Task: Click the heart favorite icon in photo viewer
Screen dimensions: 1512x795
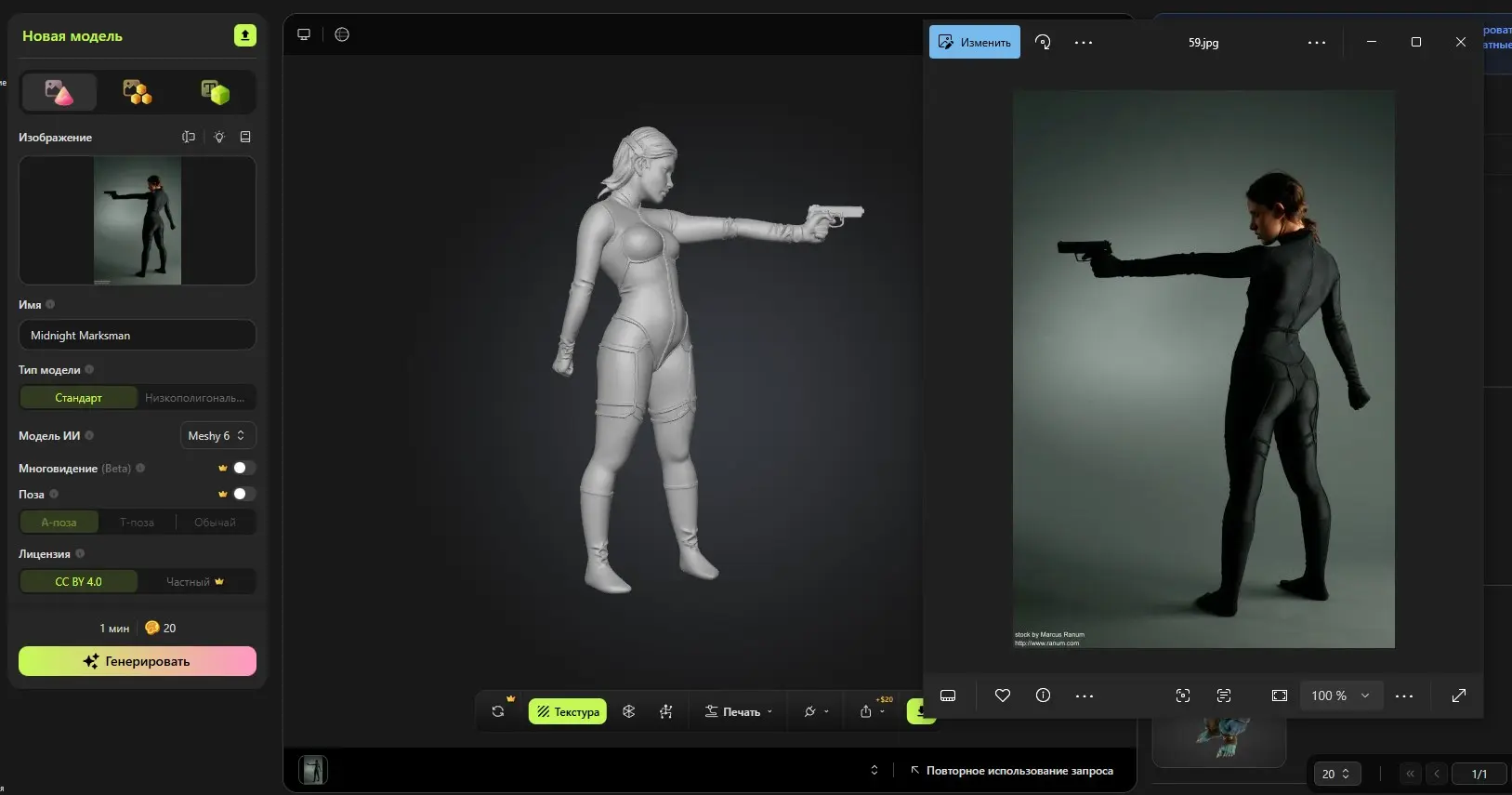Action: (1002, 696)
